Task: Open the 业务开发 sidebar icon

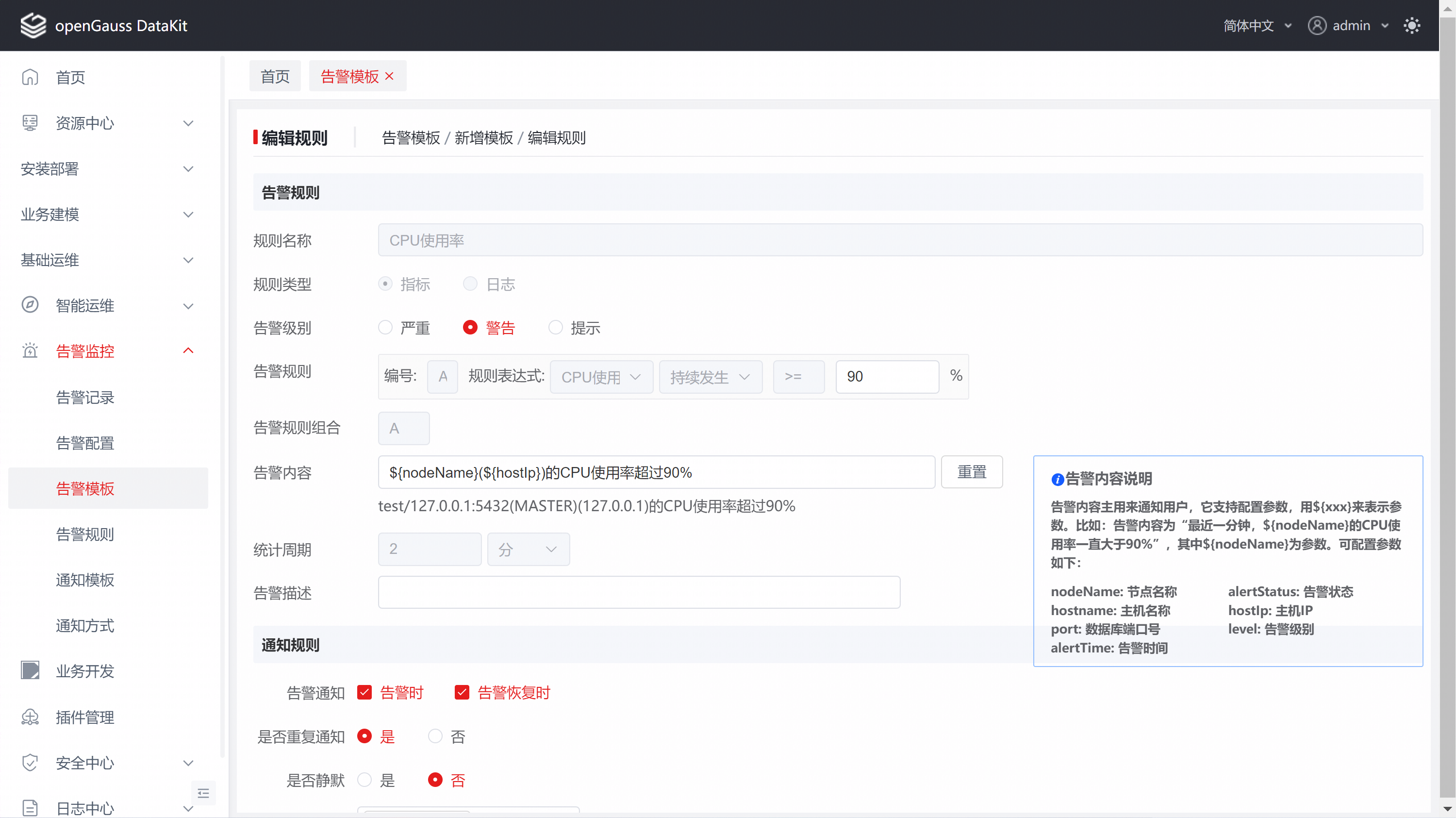Action: (30, 670)
